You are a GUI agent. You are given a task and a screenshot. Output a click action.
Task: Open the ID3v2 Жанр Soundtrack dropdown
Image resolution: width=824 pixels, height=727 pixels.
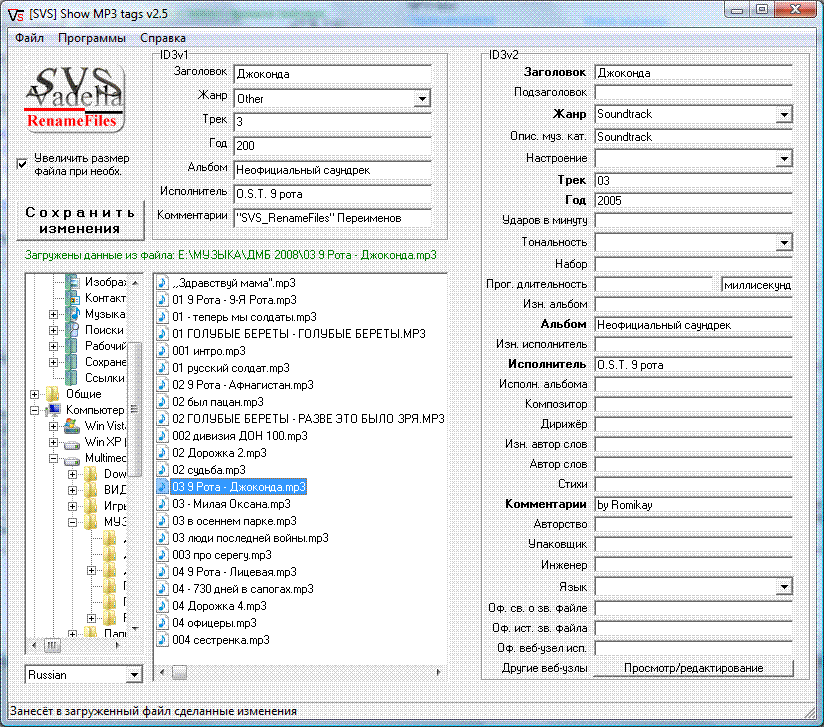(x=784, y=115)
